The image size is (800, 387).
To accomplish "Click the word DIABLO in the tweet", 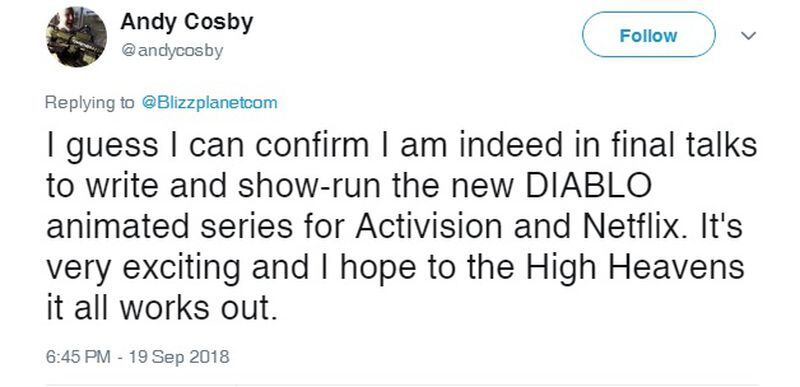I will tap(588, 186).
